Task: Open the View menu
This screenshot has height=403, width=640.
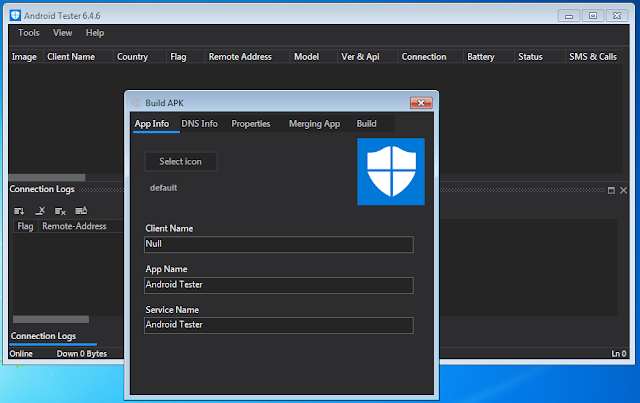Action: tap(62, 33)
